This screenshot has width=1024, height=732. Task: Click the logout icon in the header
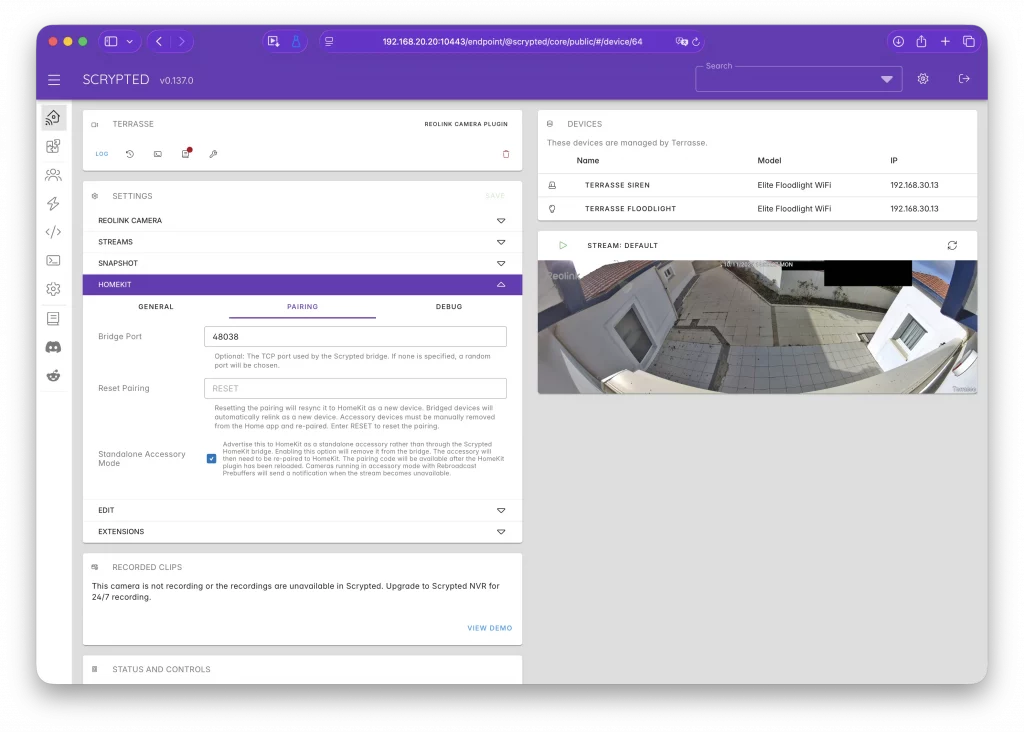pyautogui.click(x=964, y=79)
